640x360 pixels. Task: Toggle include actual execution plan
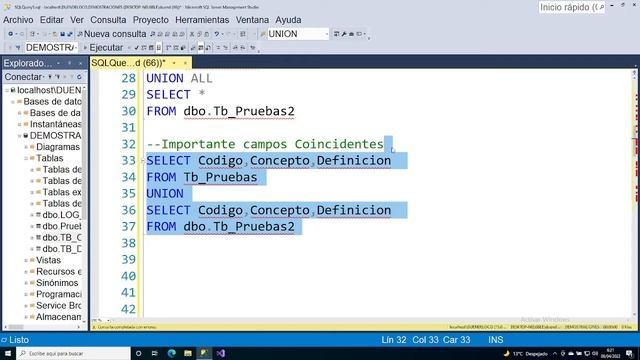coord(168,48)
